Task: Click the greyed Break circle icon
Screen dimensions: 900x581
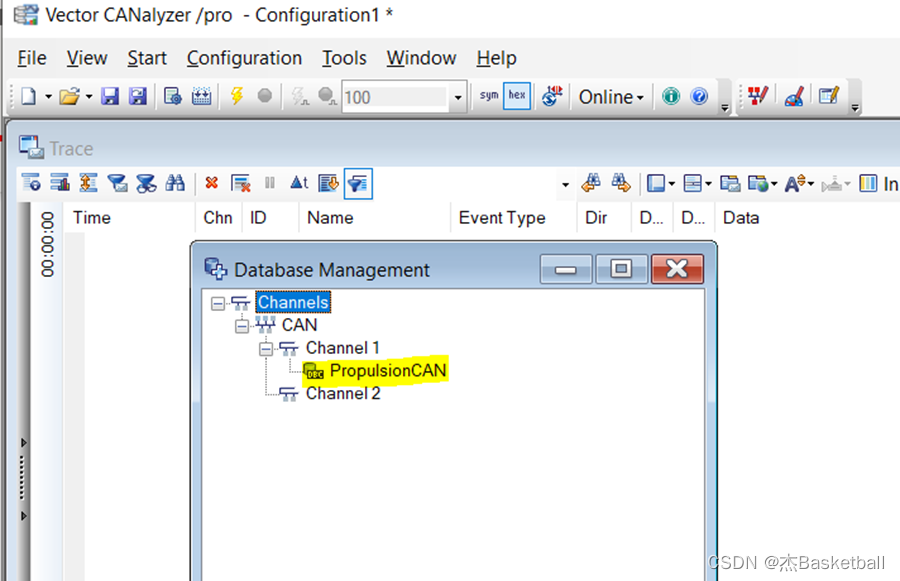Action: tap(327, 96)
